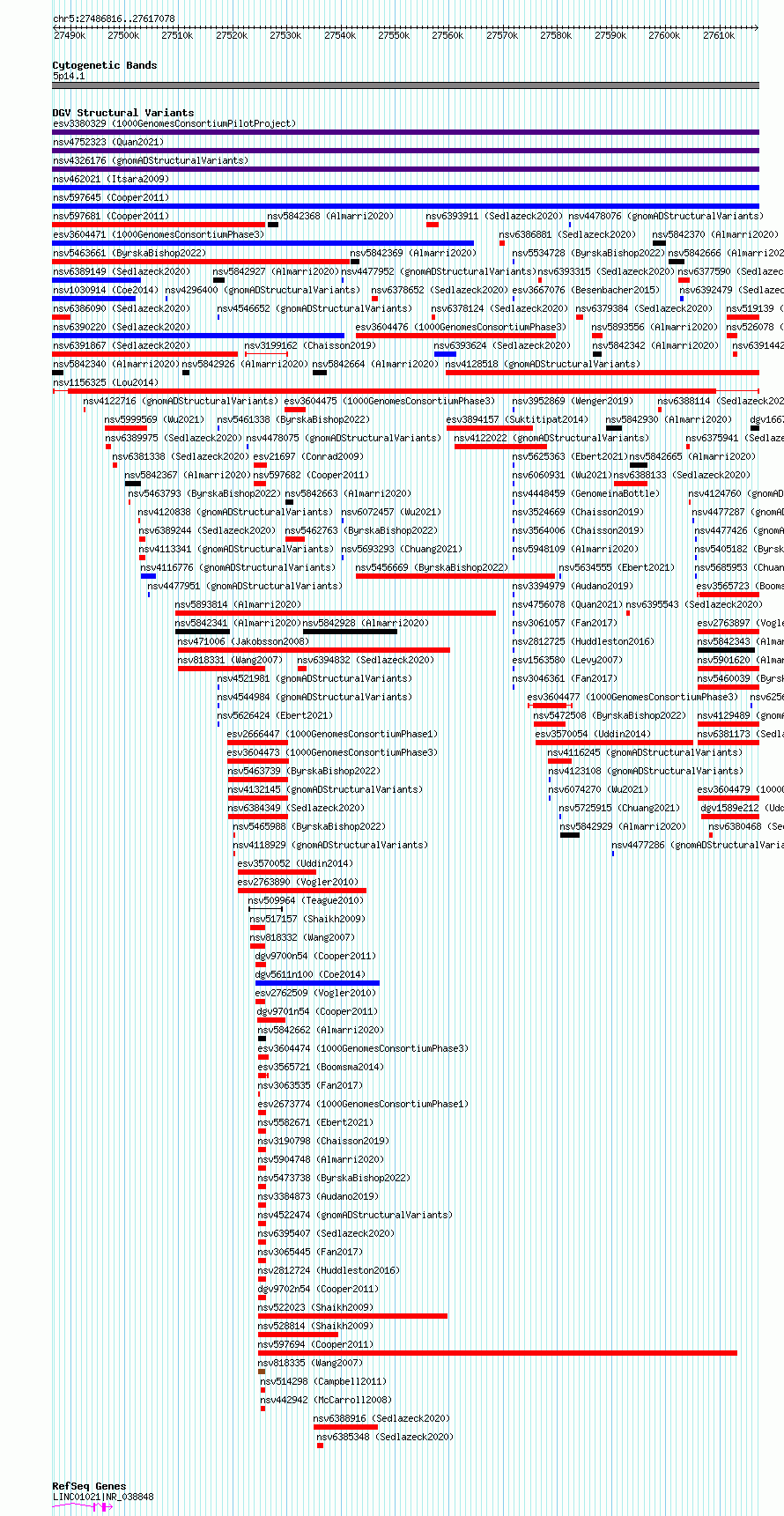Open esv3565721 (Boomsma2014) variant
784x1516 pixels.
(322, 1067)
